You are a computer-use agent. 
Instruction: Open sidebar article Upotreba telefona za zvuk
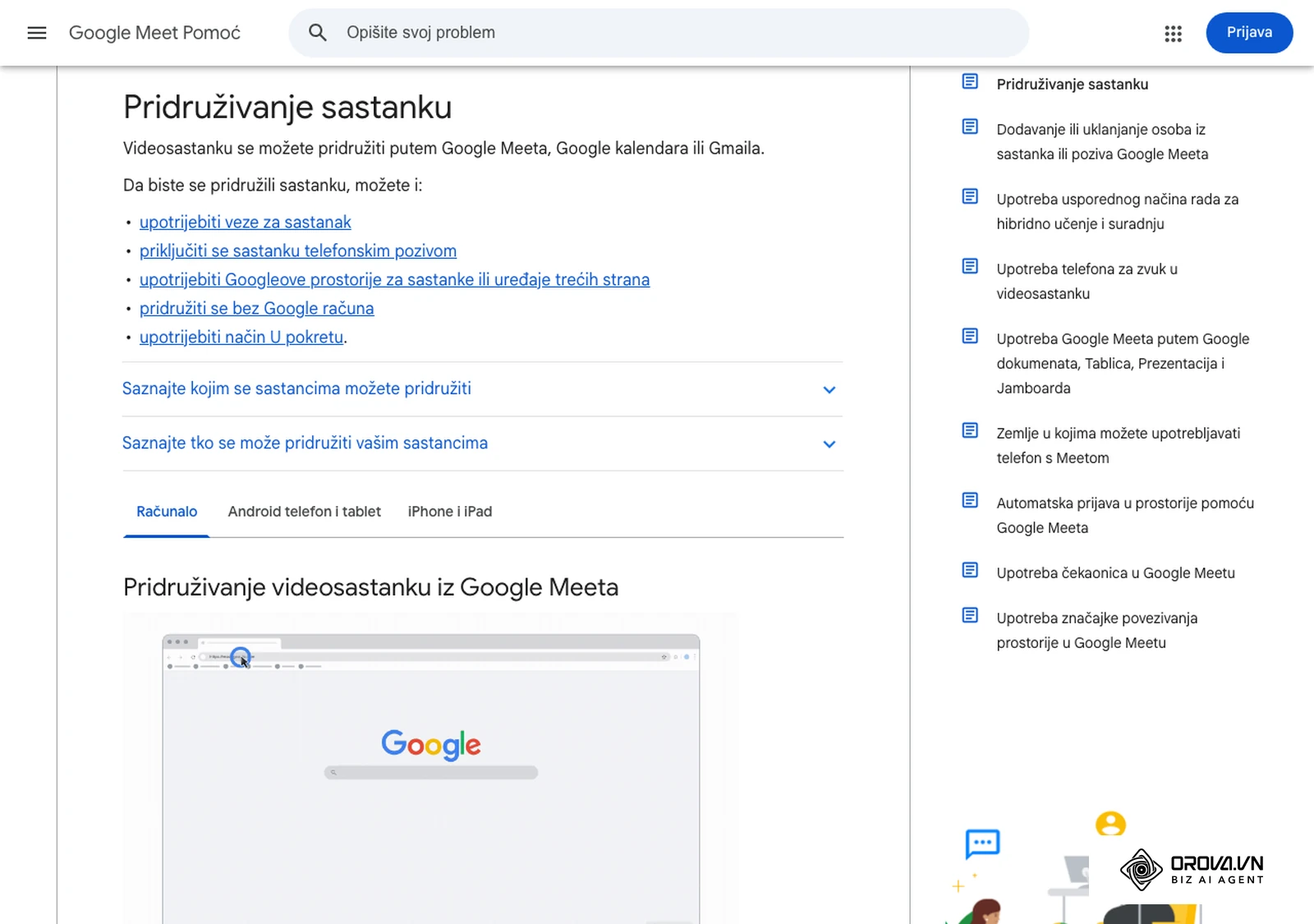1087,282
